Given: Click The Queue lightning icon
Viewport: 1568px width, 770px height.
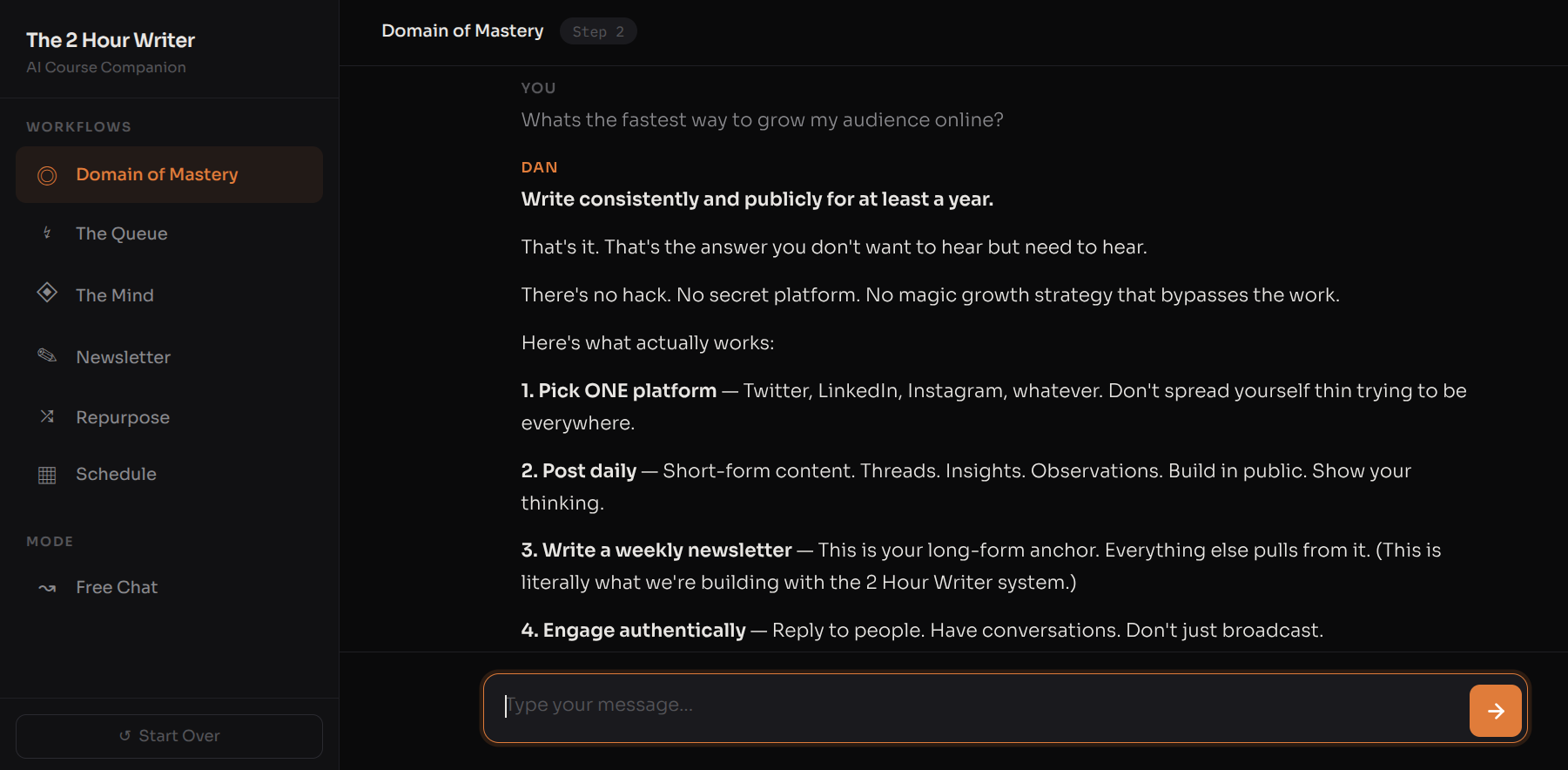Looking at the screenshot, I should [x=47, y=233].
